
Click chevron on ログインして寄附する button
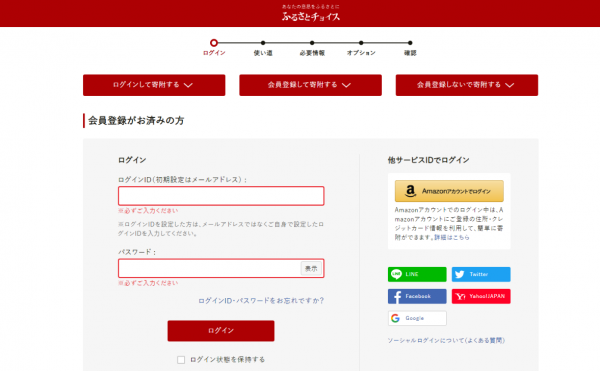click(188, 85)
